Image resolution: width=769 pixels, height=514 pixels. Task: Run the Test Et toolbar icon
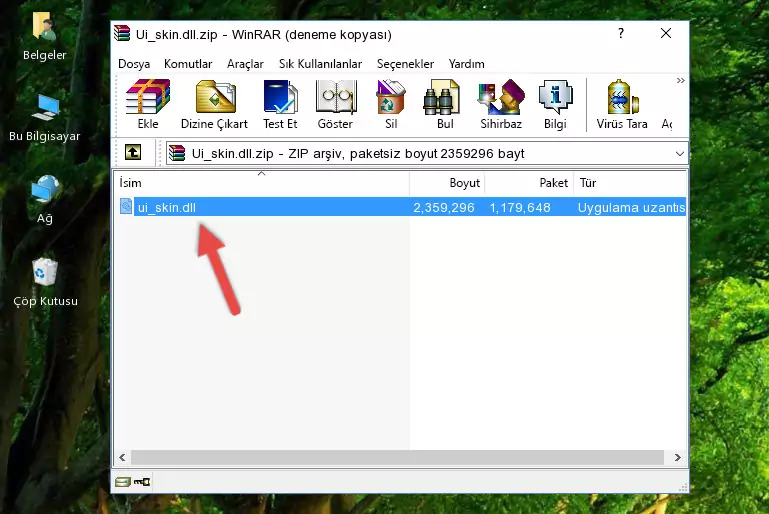tap(280, 97)
